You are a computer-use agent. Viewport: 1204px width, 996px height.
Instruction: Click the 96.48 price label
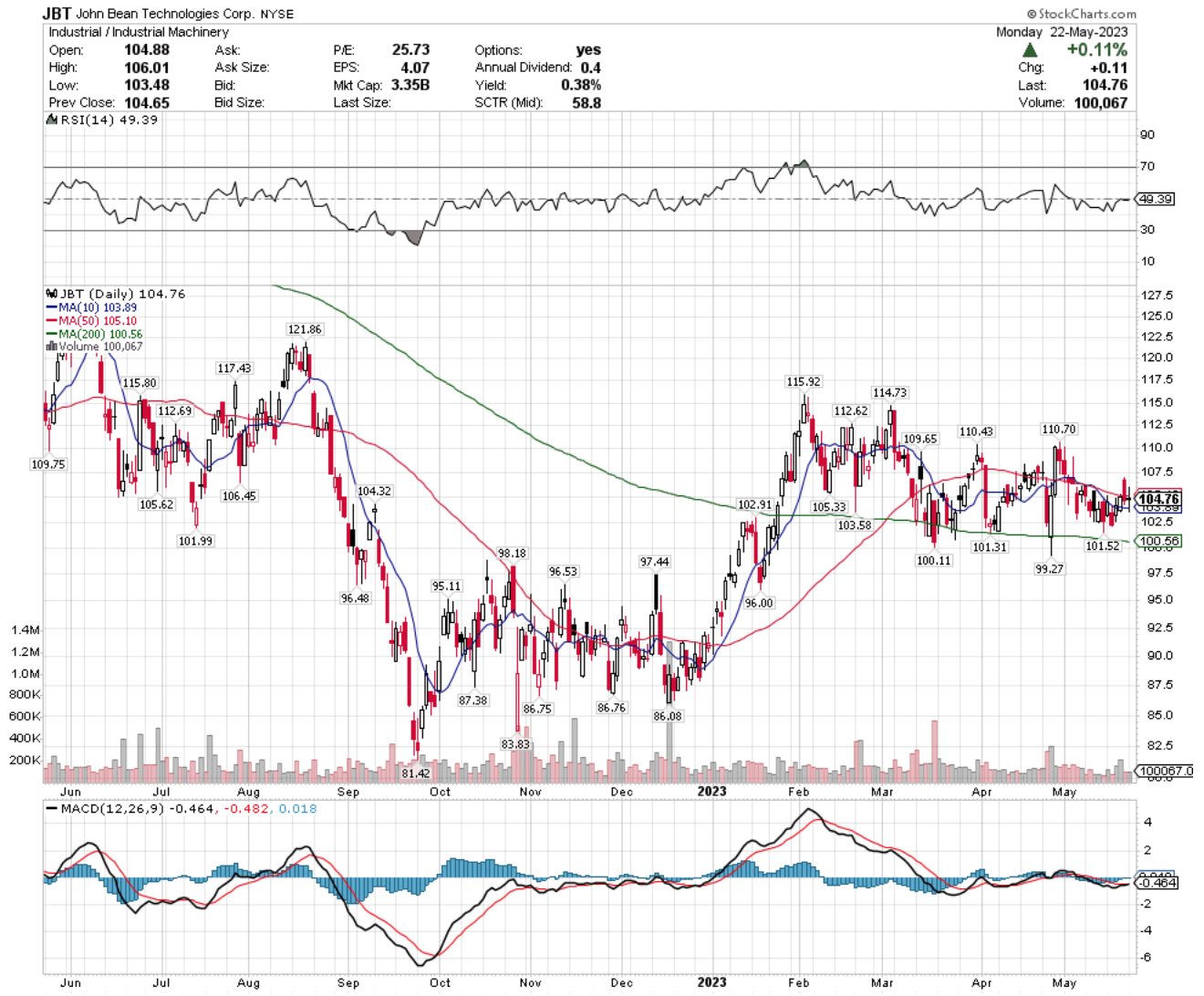[x=355, y=598]
